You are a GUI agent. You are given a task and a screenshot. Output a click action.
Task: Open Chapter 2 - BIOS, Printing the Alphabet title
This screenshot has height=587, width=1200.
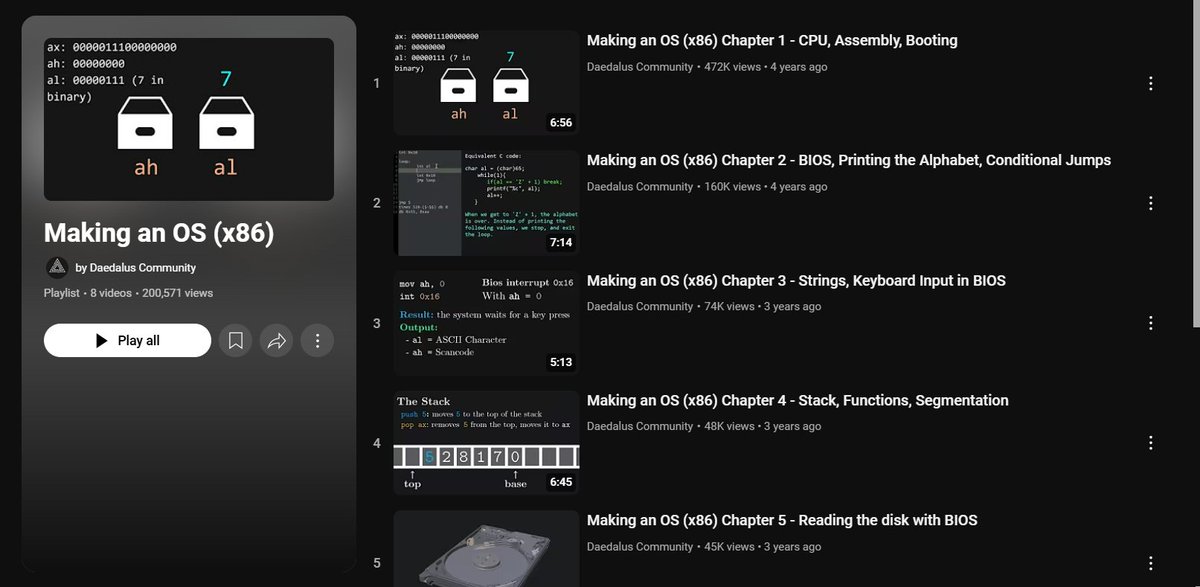pyautogui.click(x=849, y=160)
